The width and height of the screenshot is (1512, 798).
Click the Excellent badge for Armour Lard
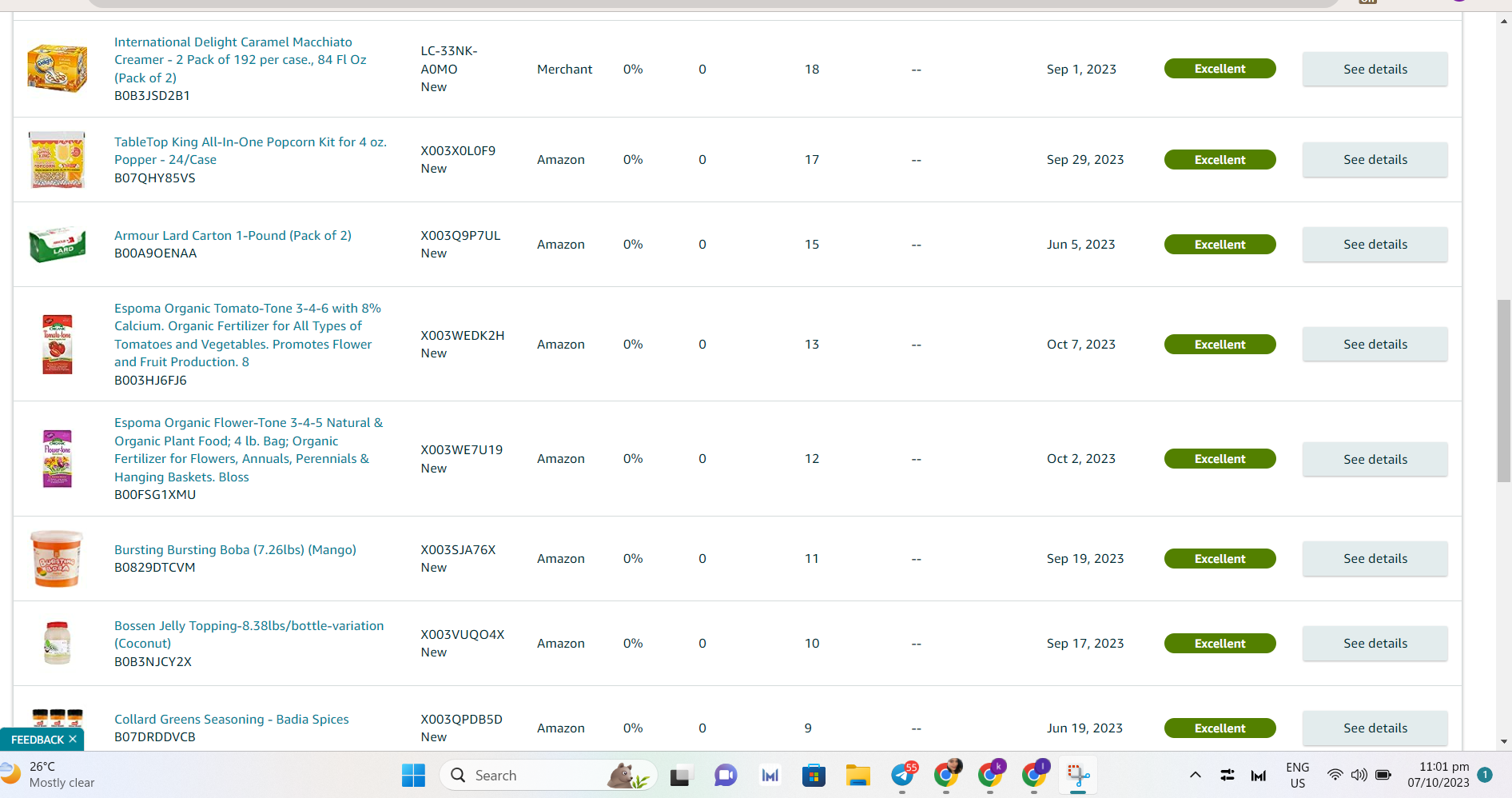pos(1220,245)
